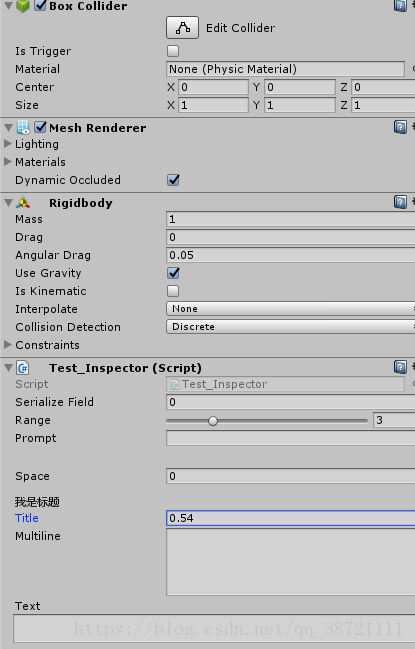Click the Edit Collider button
The height and width of the screenshot is (649, 415).
pyautogui.click(x=182, y=28)
